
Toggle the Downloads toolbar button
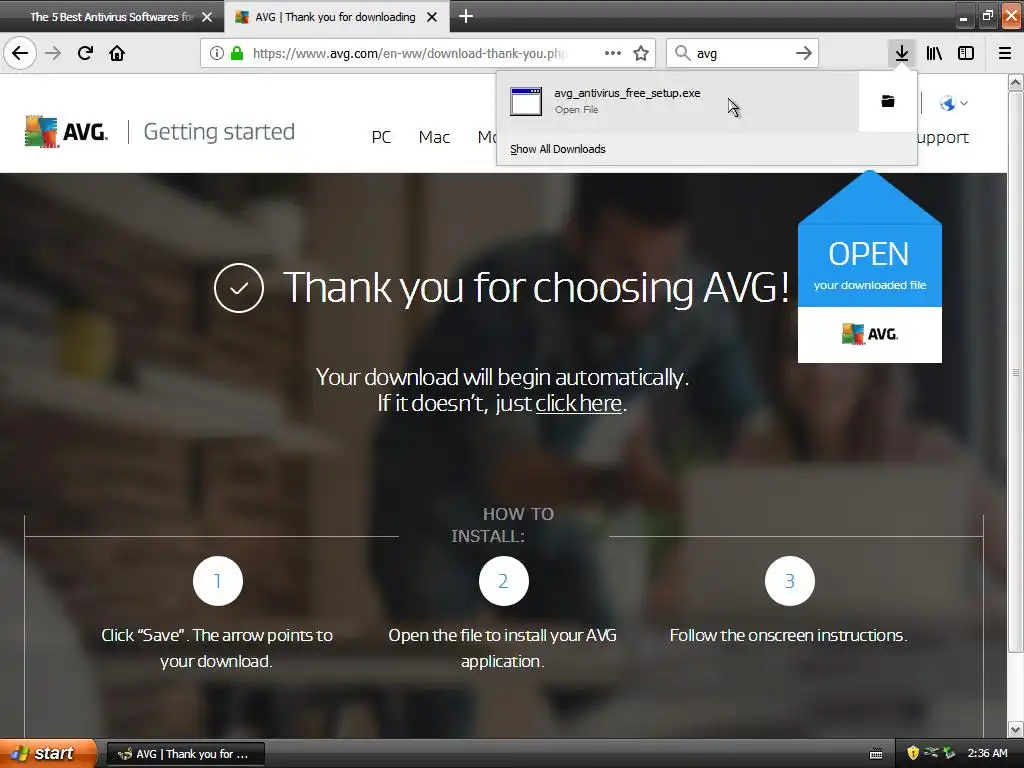(x=902, y=53)
